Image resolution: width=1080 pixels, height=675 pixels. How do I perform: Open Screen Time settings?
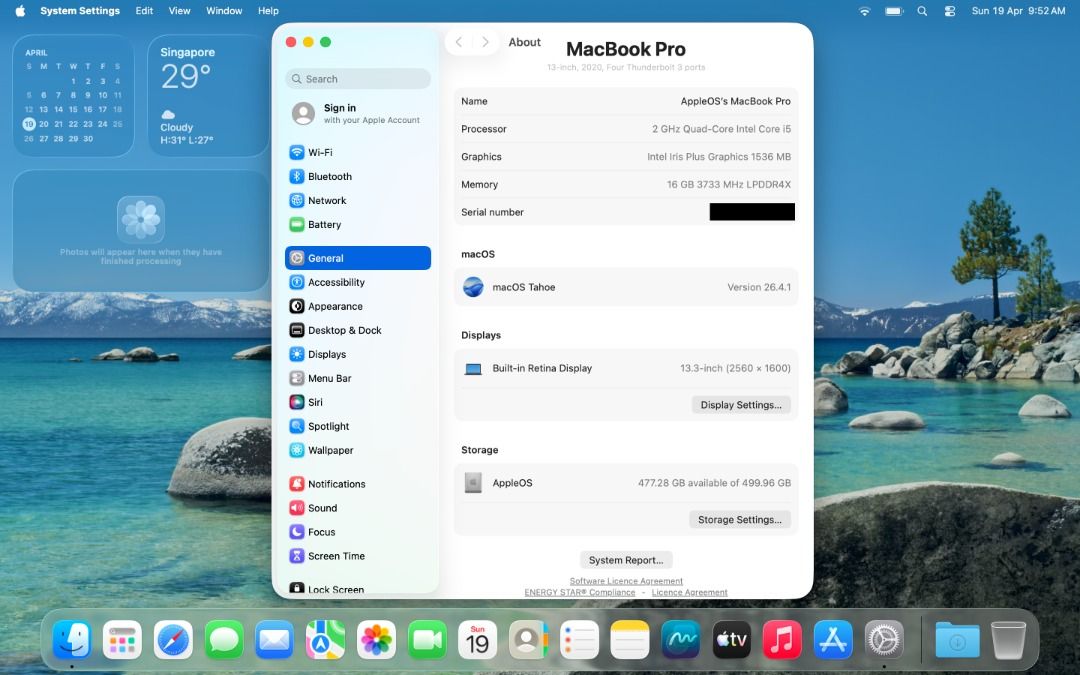coord(357,556)
